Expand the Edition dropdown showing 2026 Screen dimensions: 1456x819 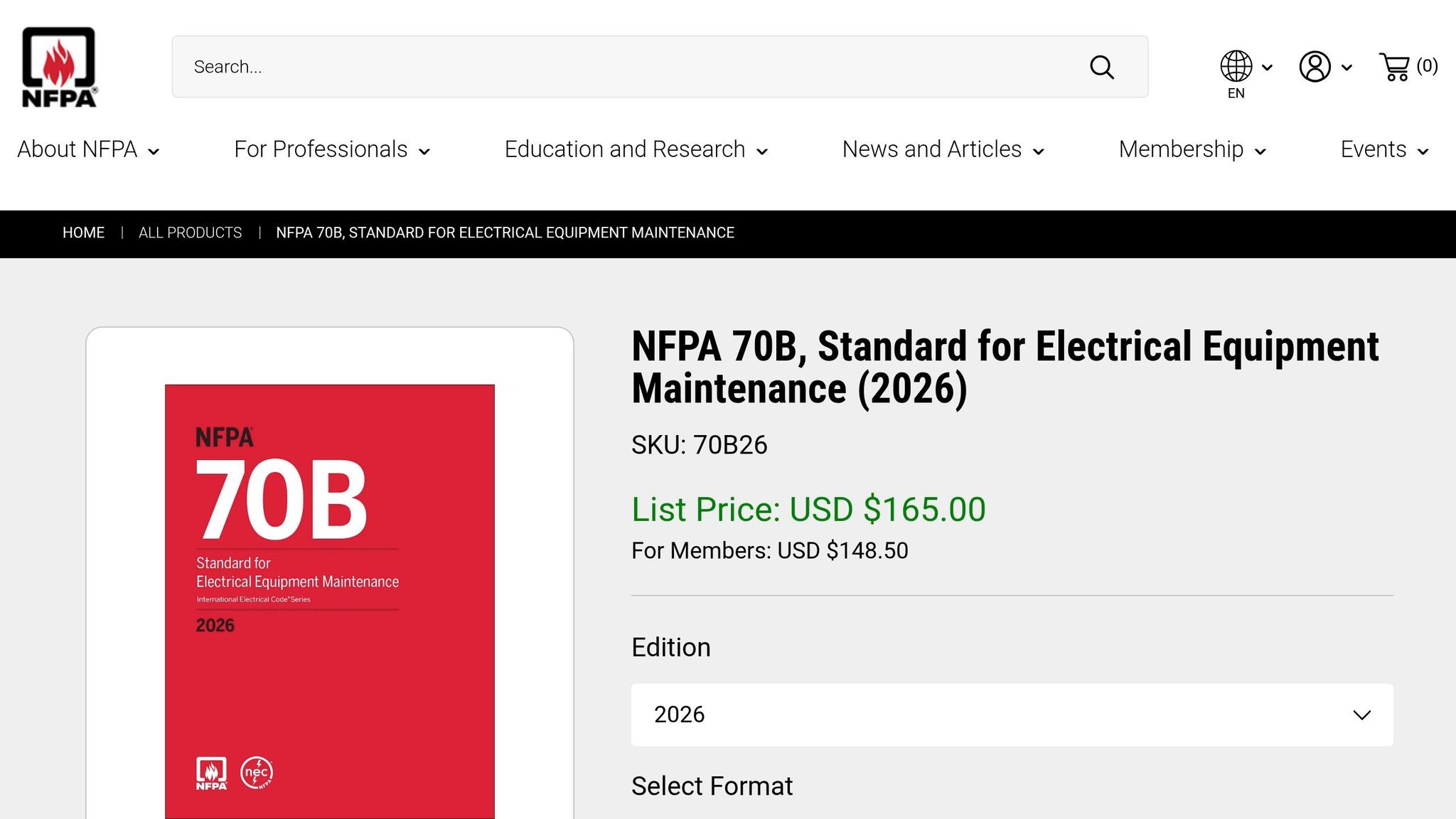tap(1011, 714)
